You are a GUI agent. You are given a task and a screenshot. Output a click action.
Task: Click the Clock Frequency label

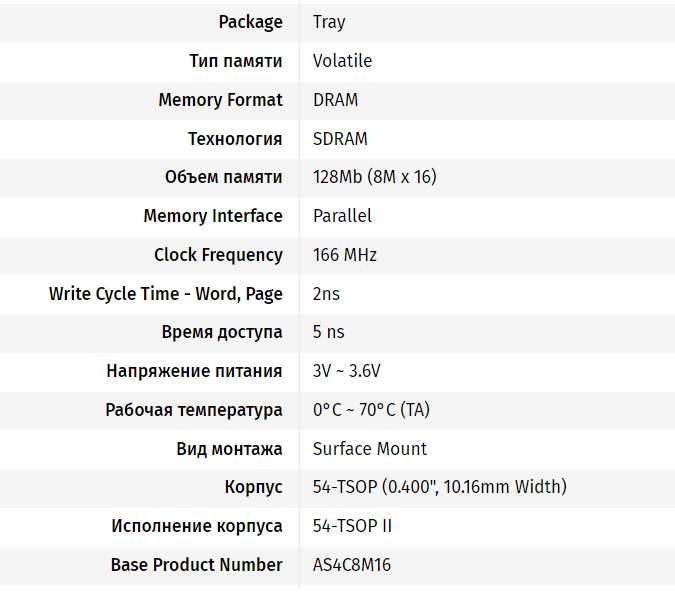[x=218, y=255]
